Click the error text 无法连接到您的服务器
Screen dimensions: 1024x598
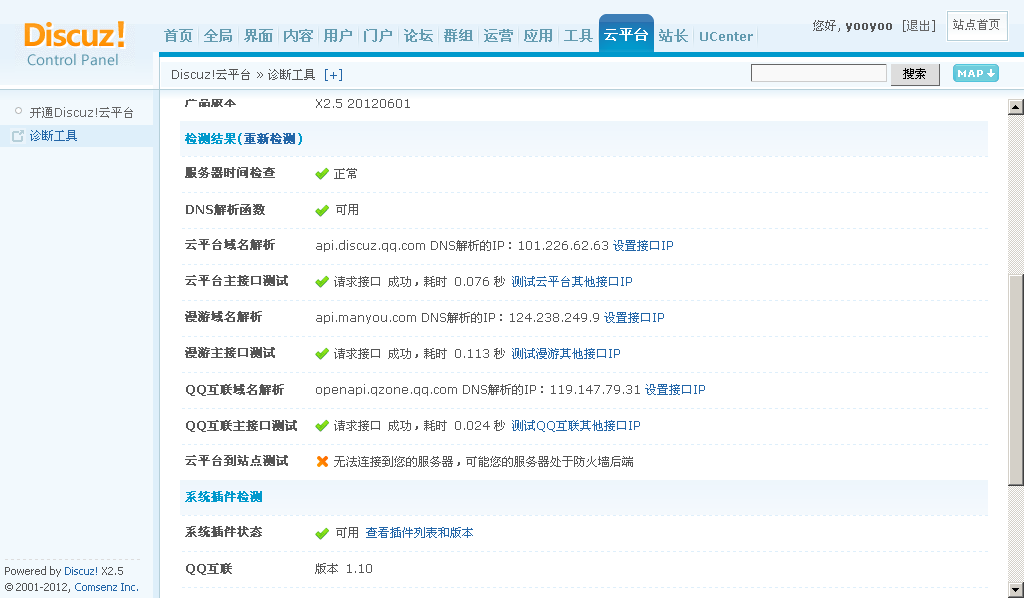tap(394, 462)
